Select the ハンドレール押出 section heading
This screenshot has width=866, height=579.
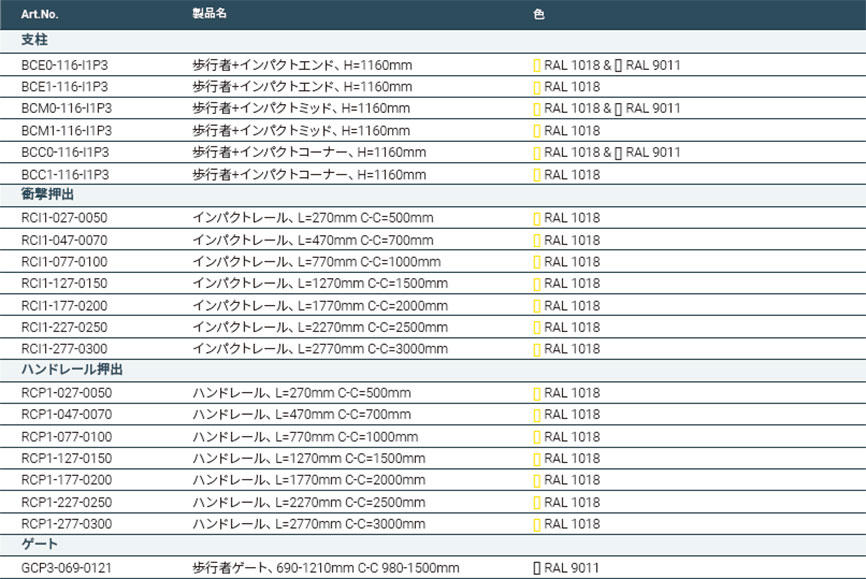pyautogui.click(x=72, y=370)
